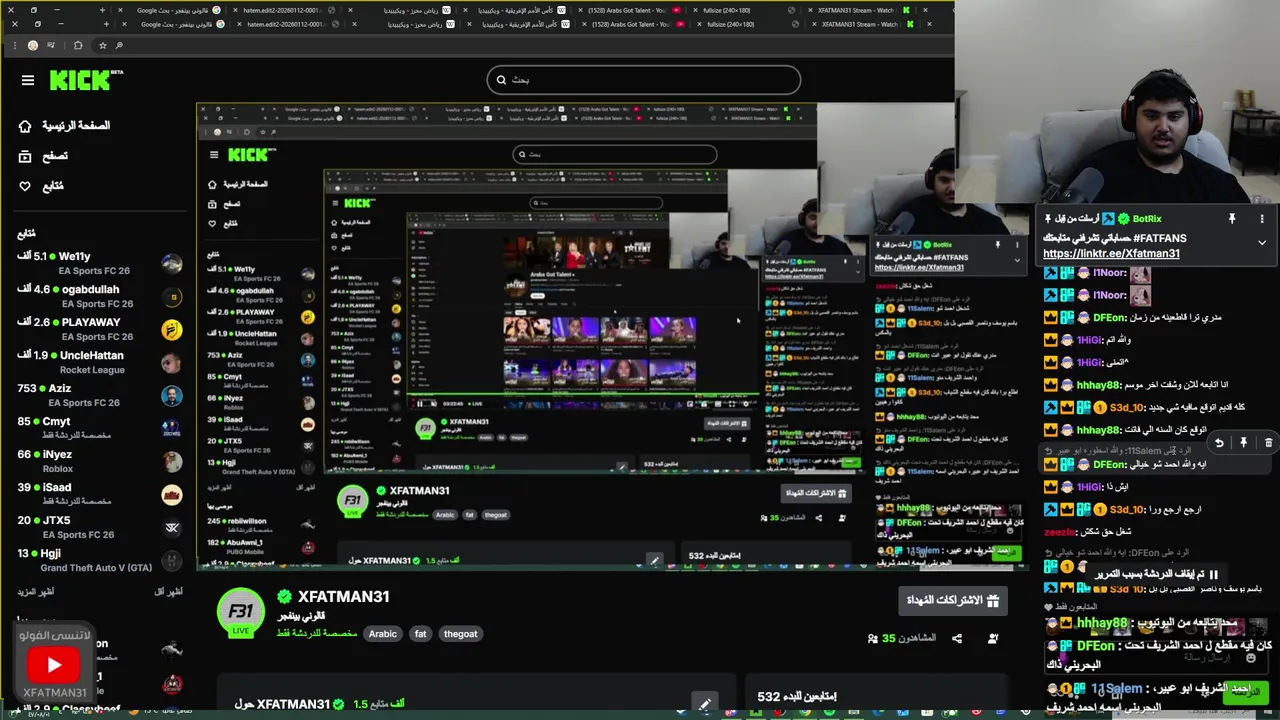Select the fat tag

coord(420,634)
